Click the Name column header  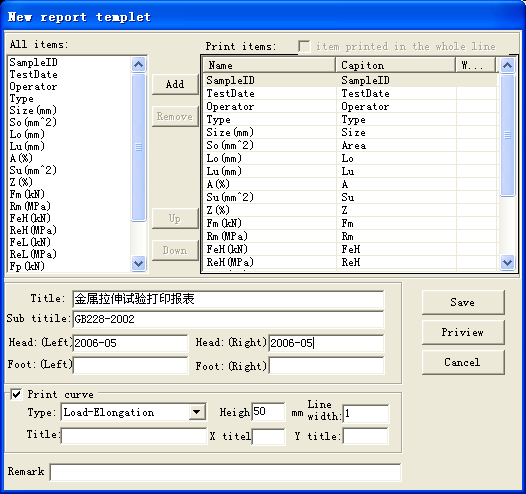point(269,65)
